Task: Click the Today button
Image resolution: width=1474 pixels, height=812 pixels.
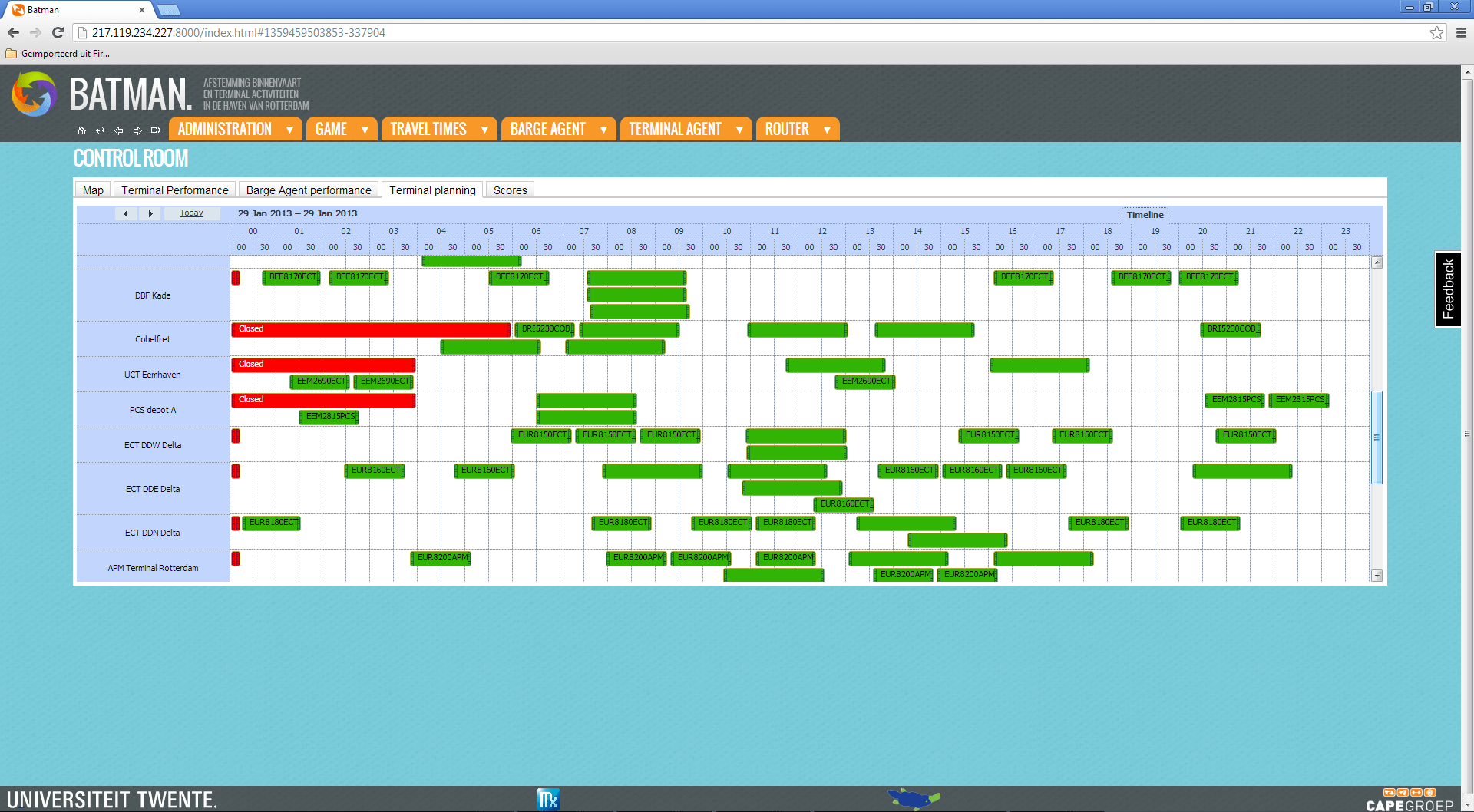Action: pyautogui.click(x=191, y=213)
